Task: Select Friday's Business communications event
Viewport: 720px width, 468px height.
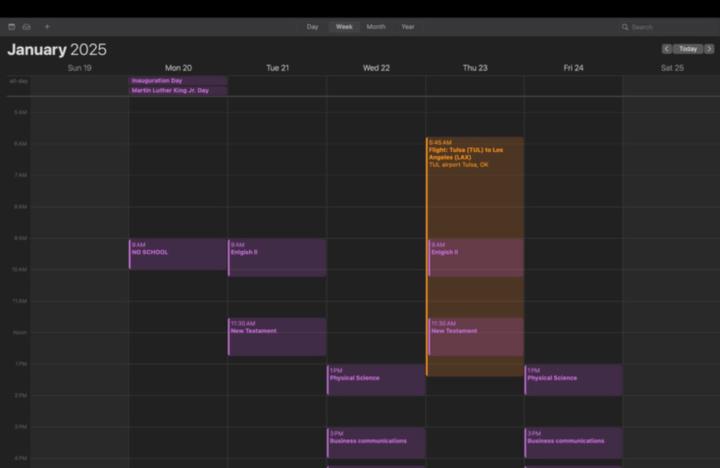Action: 574,443
